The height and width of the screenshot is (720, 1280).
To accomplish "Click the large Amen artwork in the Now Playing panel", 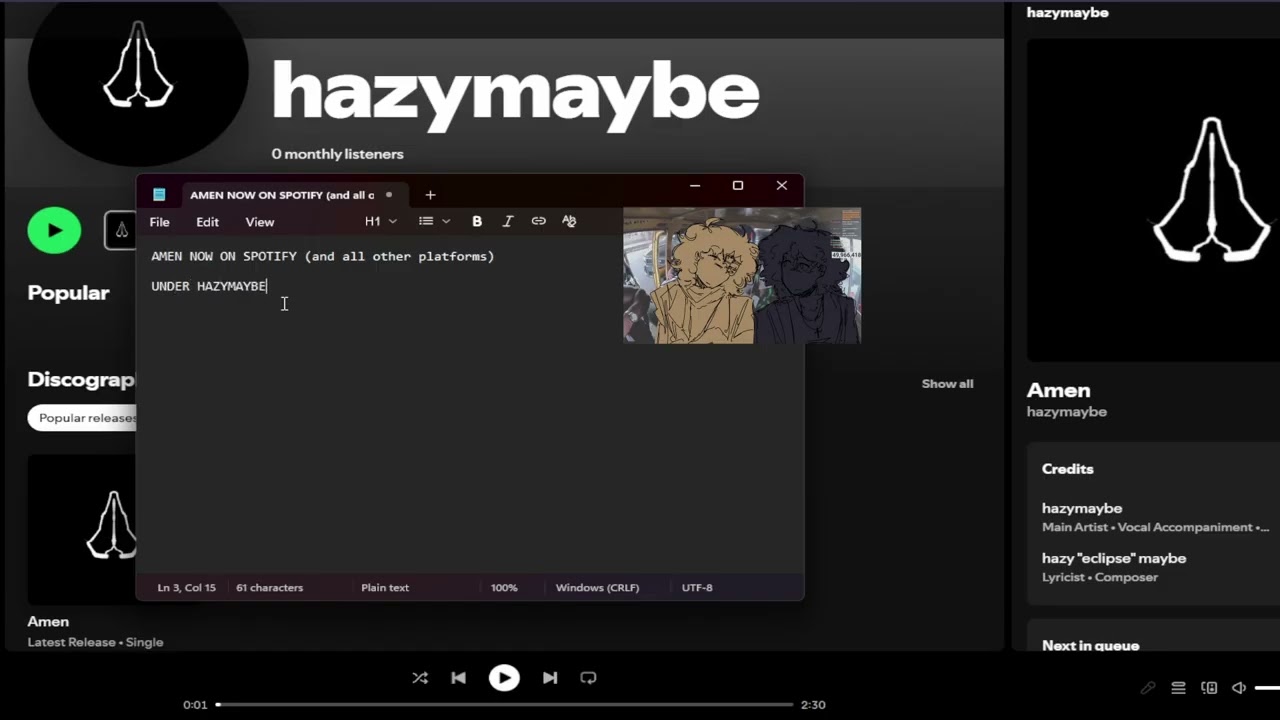I will 1154,200.
